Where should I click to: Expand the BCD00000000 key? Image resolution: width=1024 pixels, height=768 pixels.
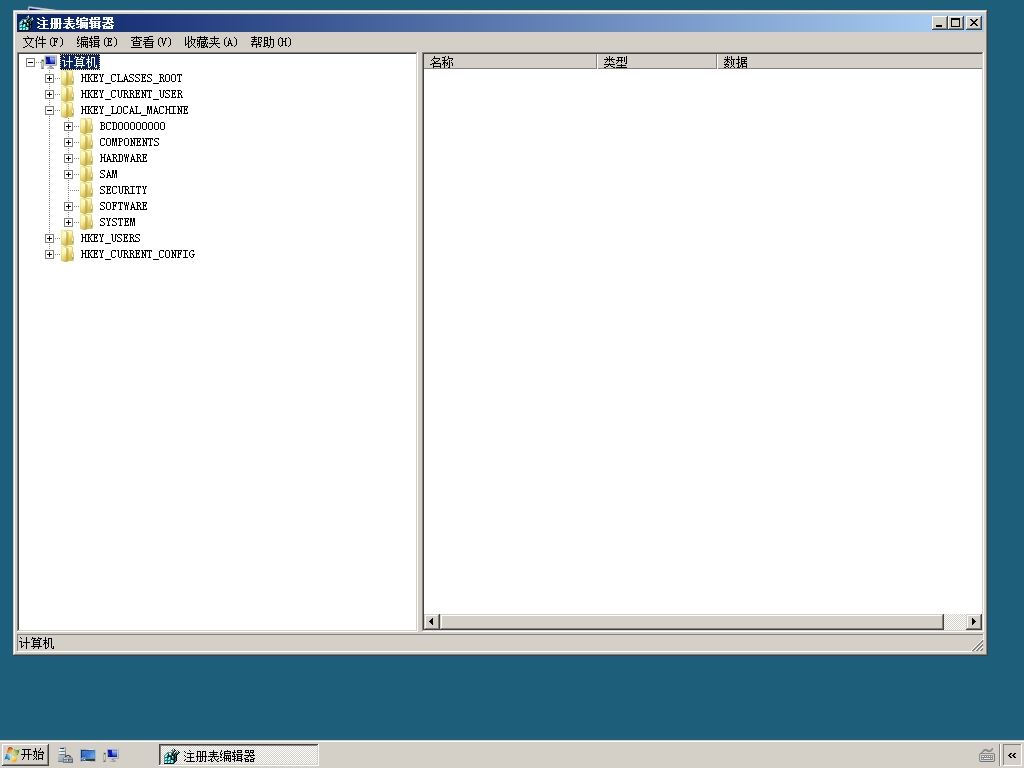(x=68, y=126)
